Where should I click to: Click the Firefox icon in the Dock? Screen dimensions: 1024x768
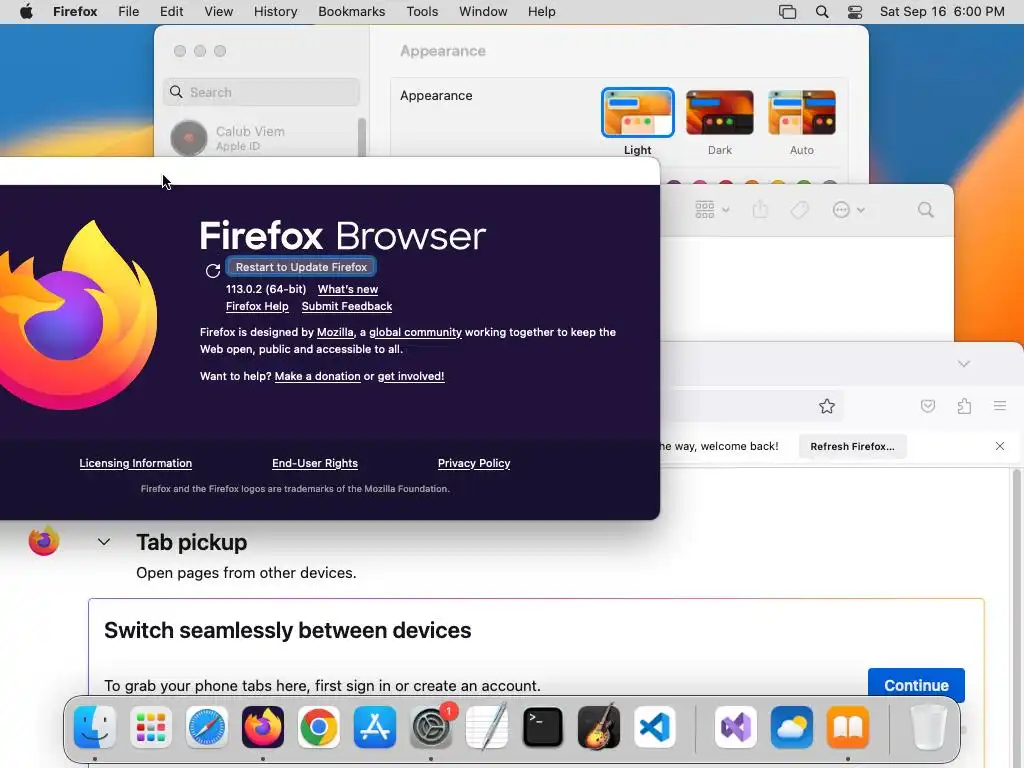tap(263, 727)
